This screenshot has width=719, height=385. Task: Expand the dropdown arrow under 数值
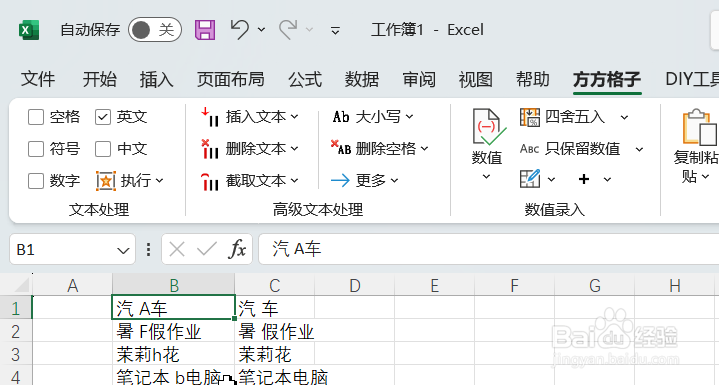click(487, 176)
